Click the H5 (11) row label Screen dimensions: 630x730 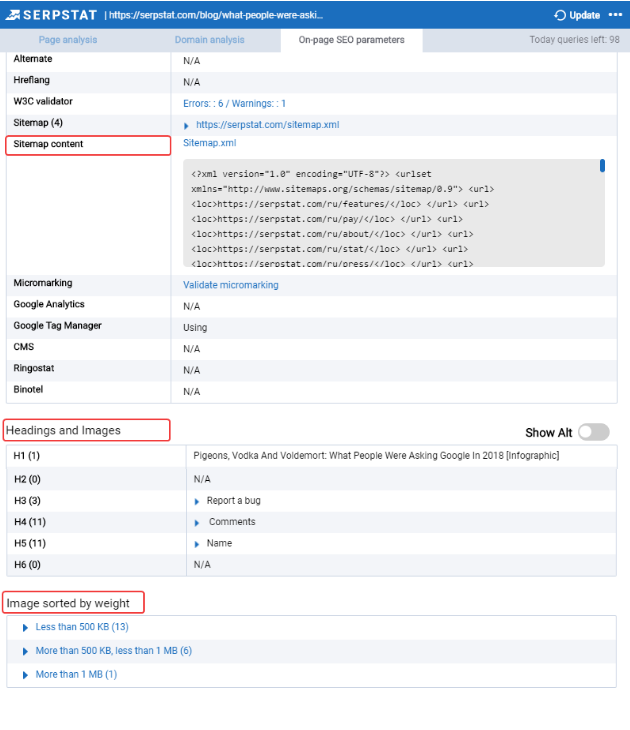coord(30,543)
